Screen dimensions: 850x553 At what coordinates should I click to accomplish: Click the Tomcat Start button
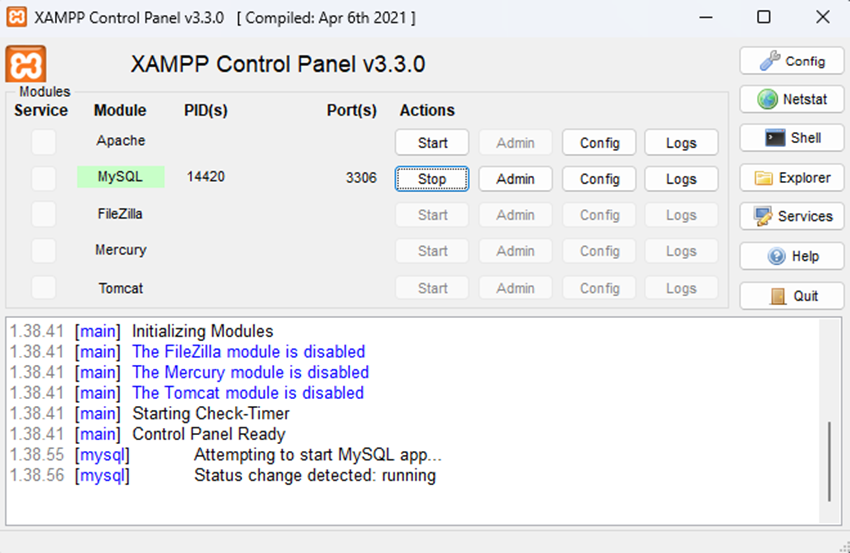[x=432, y=288]
